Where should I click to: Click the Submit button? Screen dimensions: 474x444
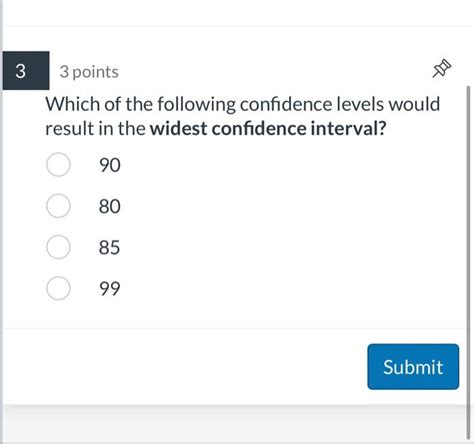tap(413, 367)
